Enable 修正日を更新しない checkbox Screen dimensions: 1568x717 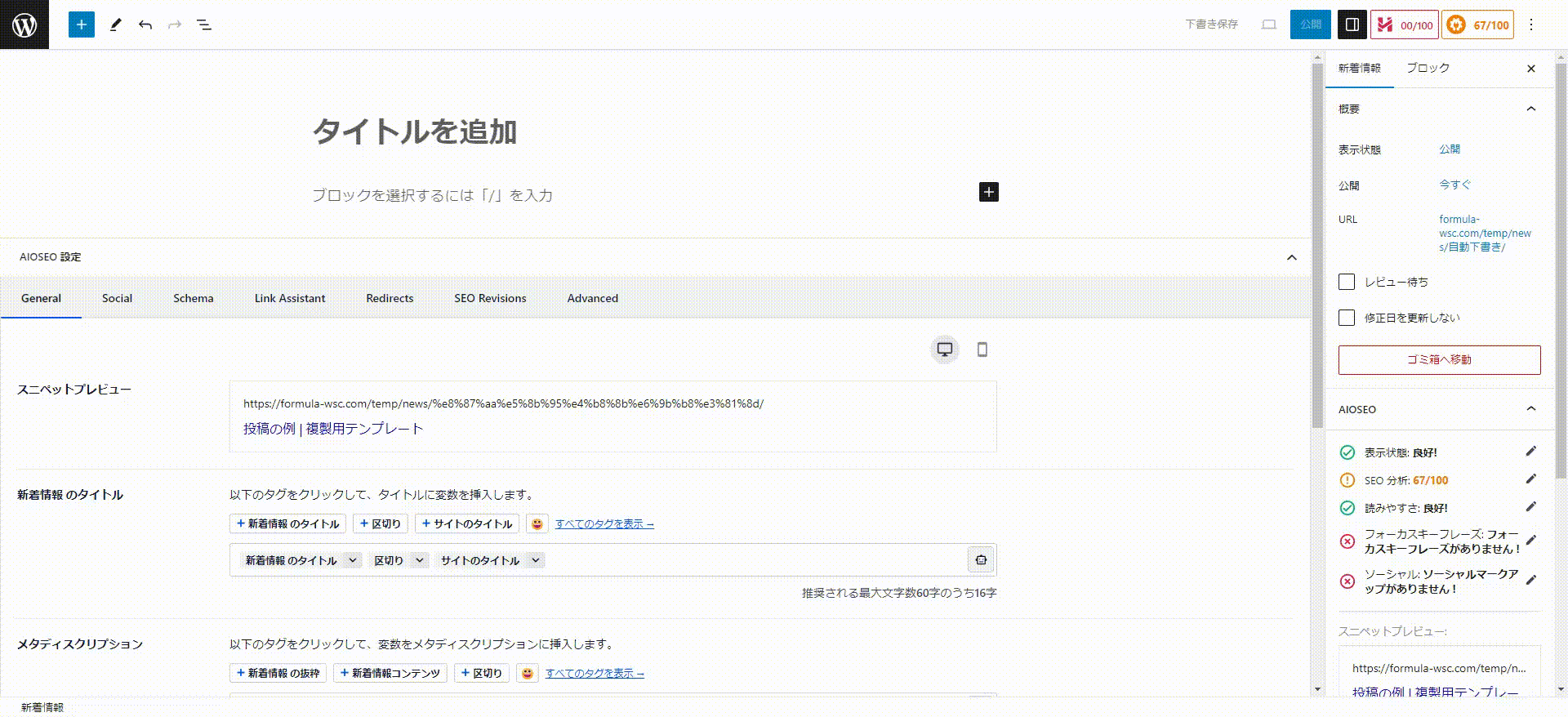[x=1347, y=318]
